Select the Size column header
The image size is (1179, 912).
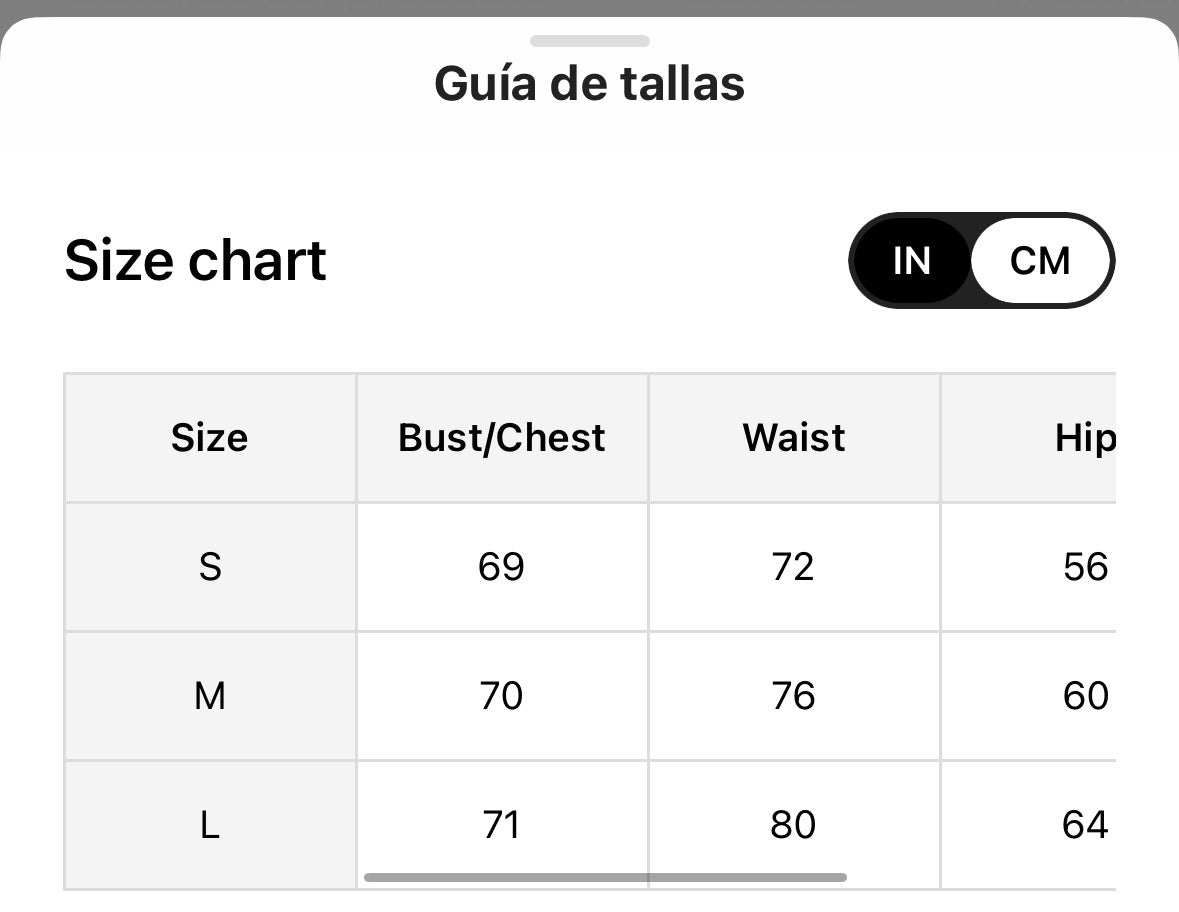coord(210,438)
